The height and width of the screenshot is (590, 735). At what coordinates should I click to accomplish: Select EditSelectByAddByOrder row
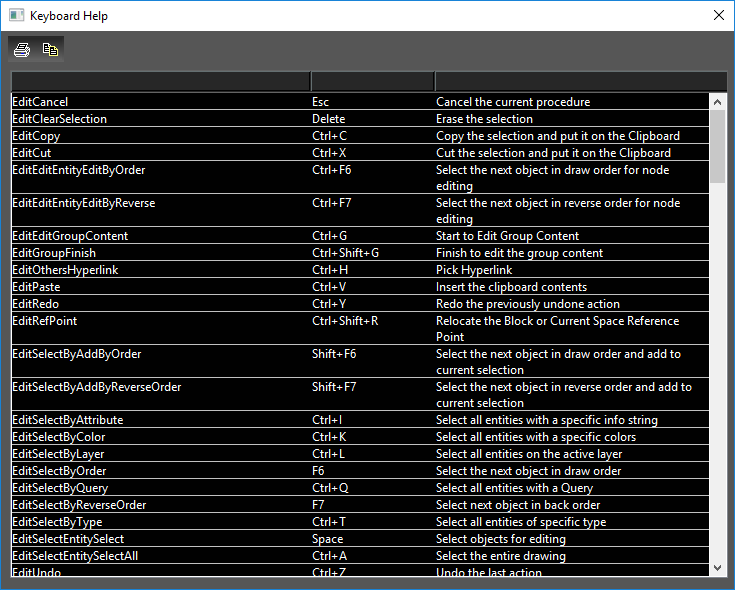pyautogui.click(x=360, y=361)
